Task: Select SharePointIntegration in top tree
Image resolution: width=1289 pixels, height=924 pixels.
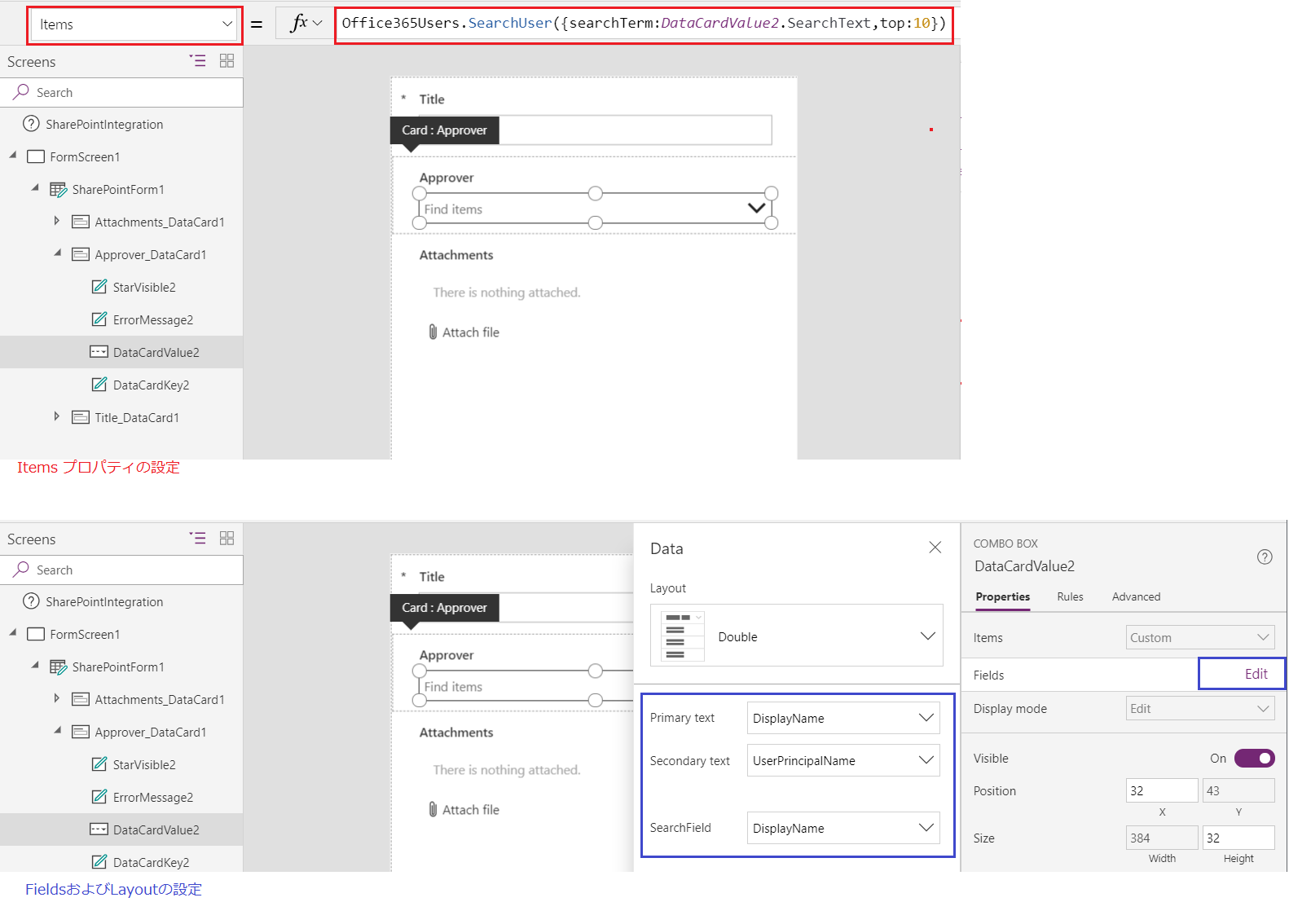Action: pyautogui.click(x=104, y=125)
